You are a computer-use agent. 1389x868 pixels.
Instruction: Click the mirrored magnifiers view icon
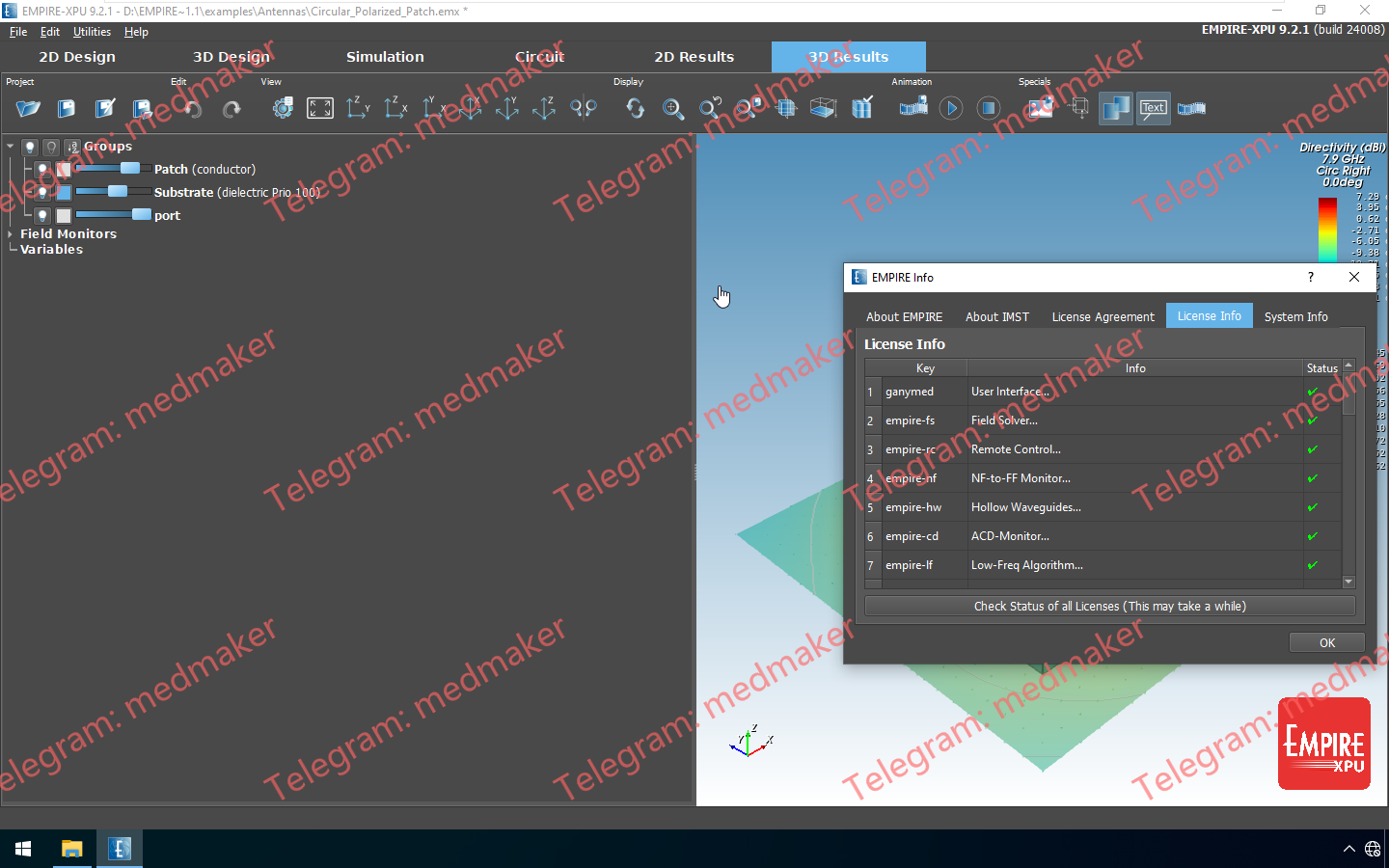[x=584, y=108]
